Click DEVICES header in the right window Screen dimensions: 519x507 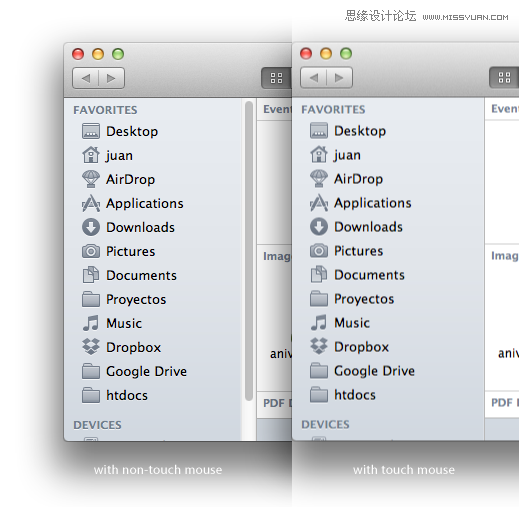pos(325,424)
